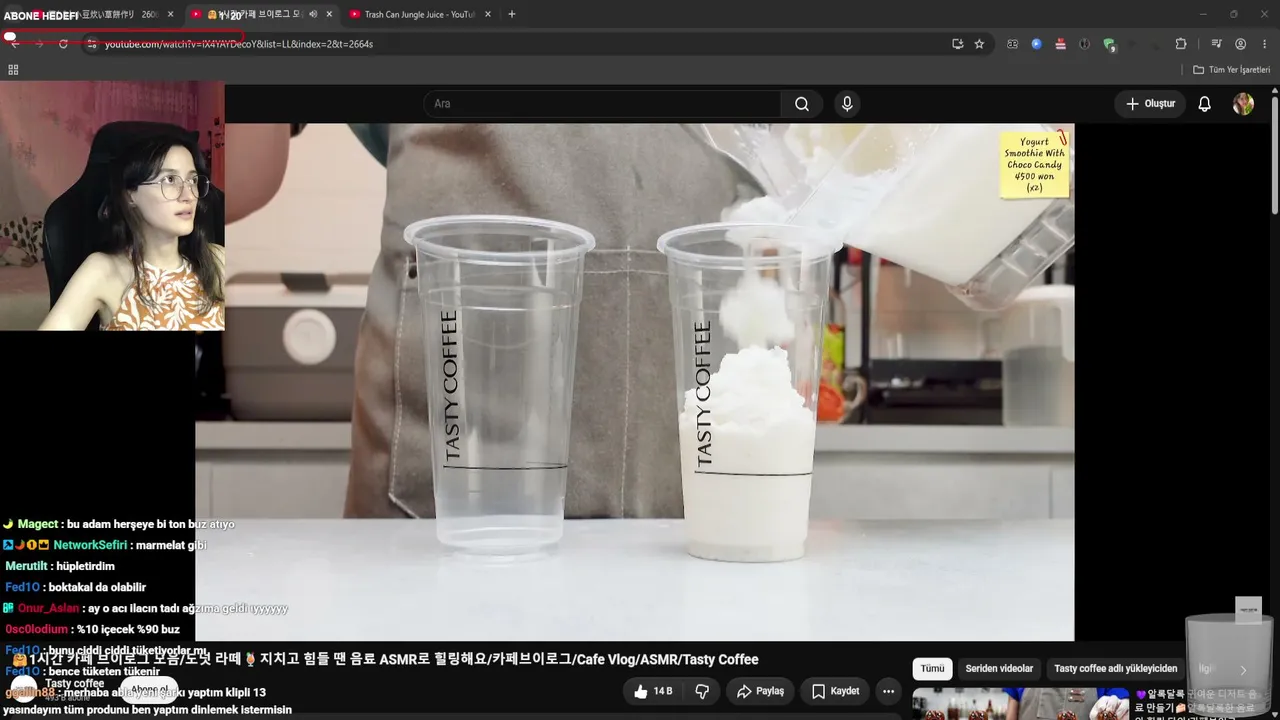This screenshot has height=720, width=1280.
Task: Click the blue play extension icon
Action: click(1036, 44)
